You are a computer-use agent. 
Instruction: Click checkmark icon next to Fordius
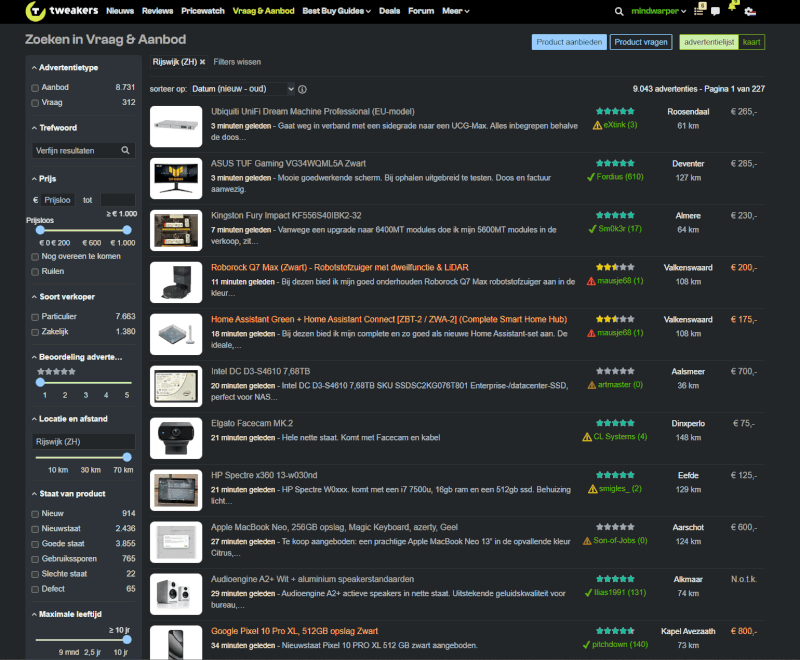click(x=591, y=177)
